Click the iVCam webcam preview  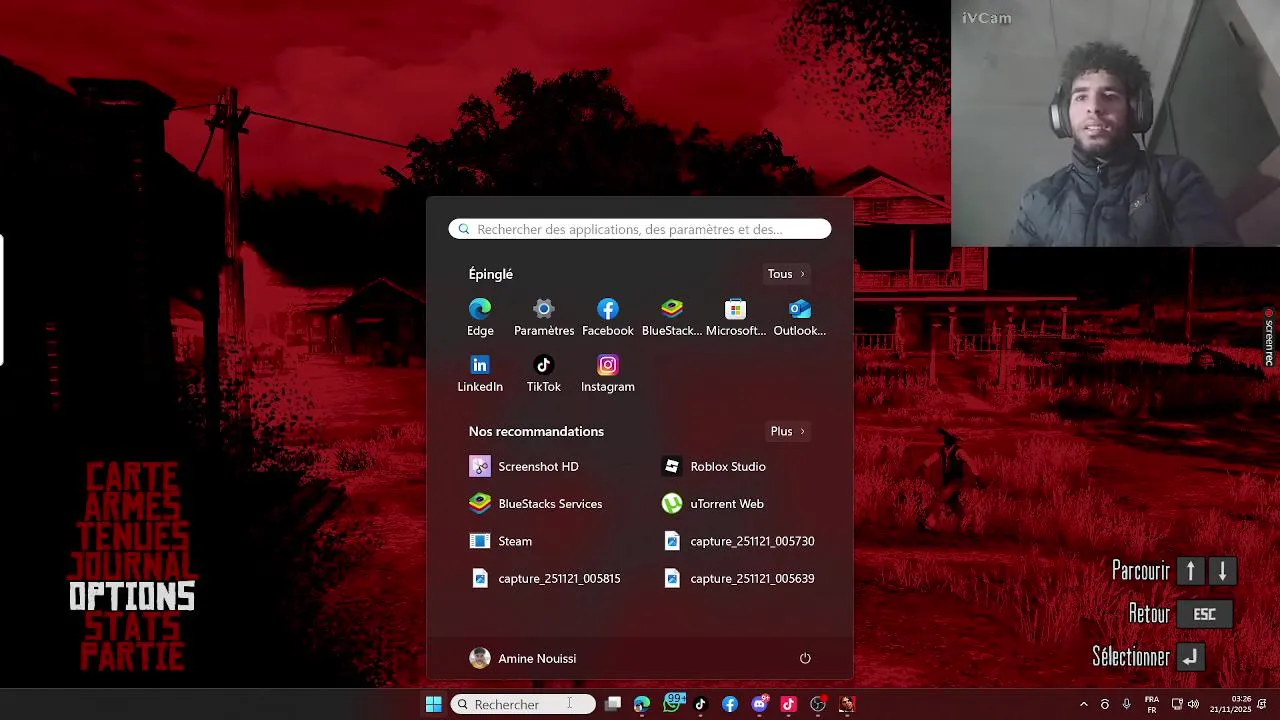click(1115, 123)
